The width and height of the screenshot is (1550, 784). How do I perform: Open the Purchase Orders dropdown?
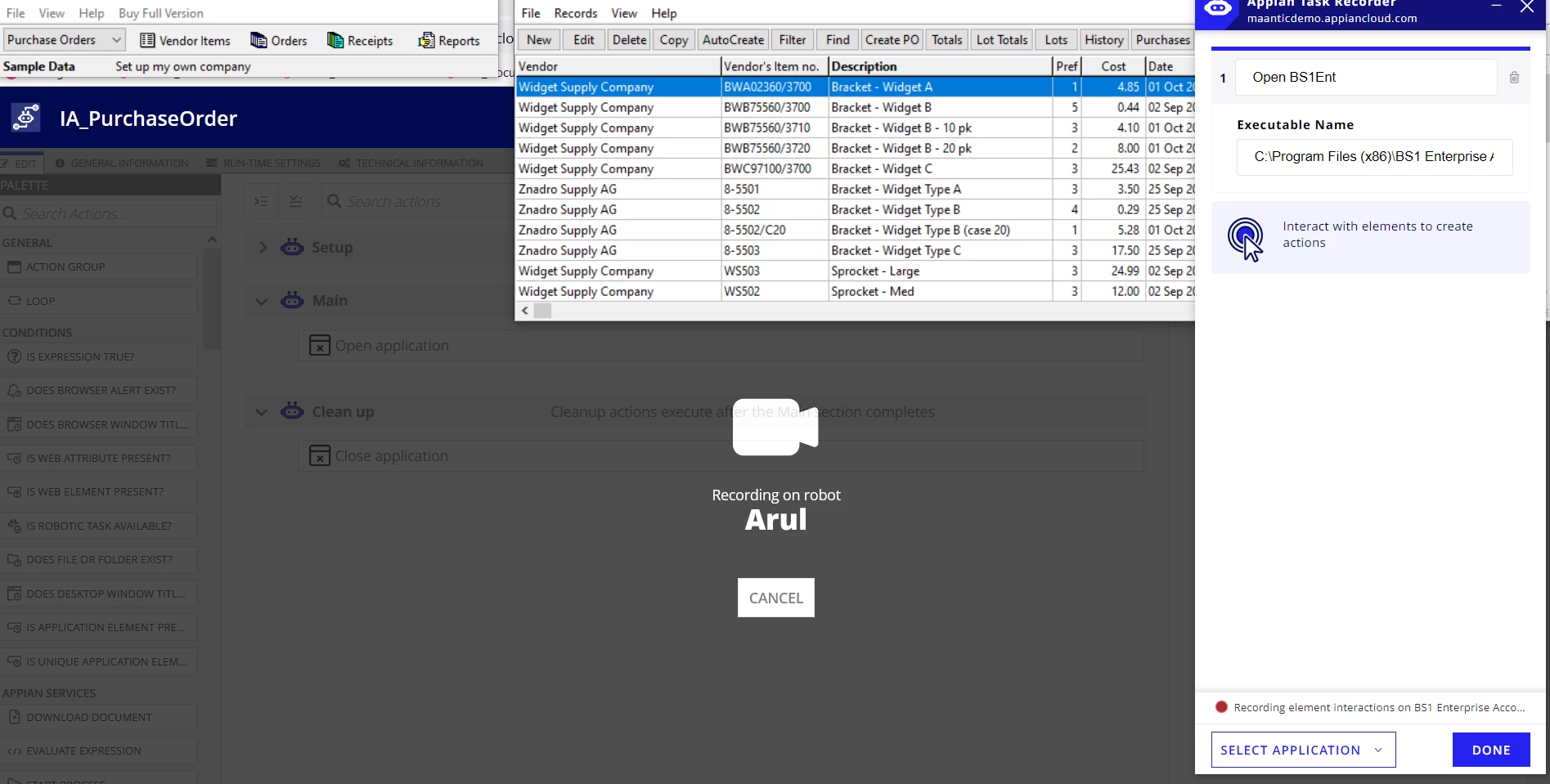coord(64,39)
